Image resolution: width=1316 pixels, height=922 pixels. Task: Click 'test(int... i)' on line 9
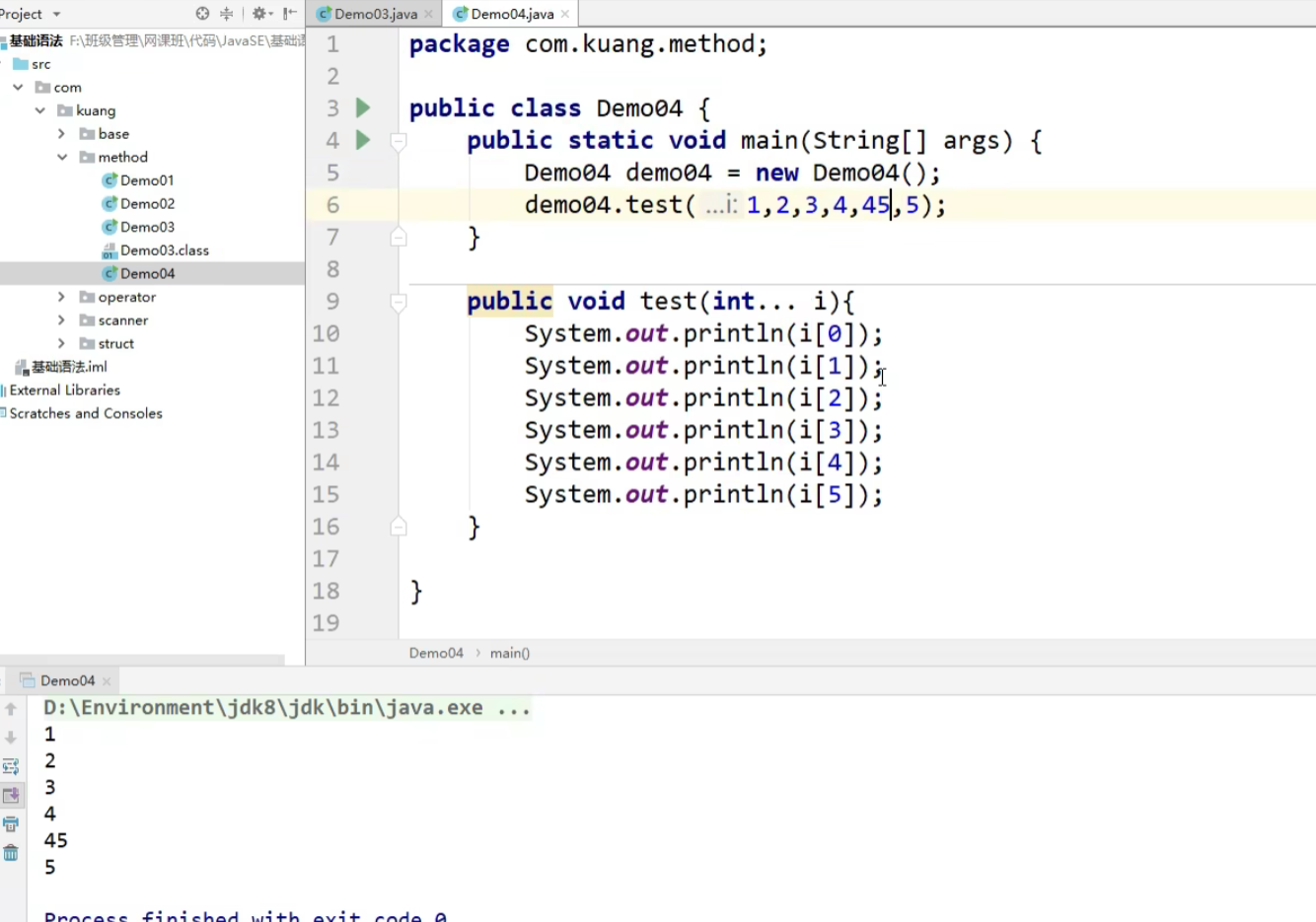tap(738, 302)
